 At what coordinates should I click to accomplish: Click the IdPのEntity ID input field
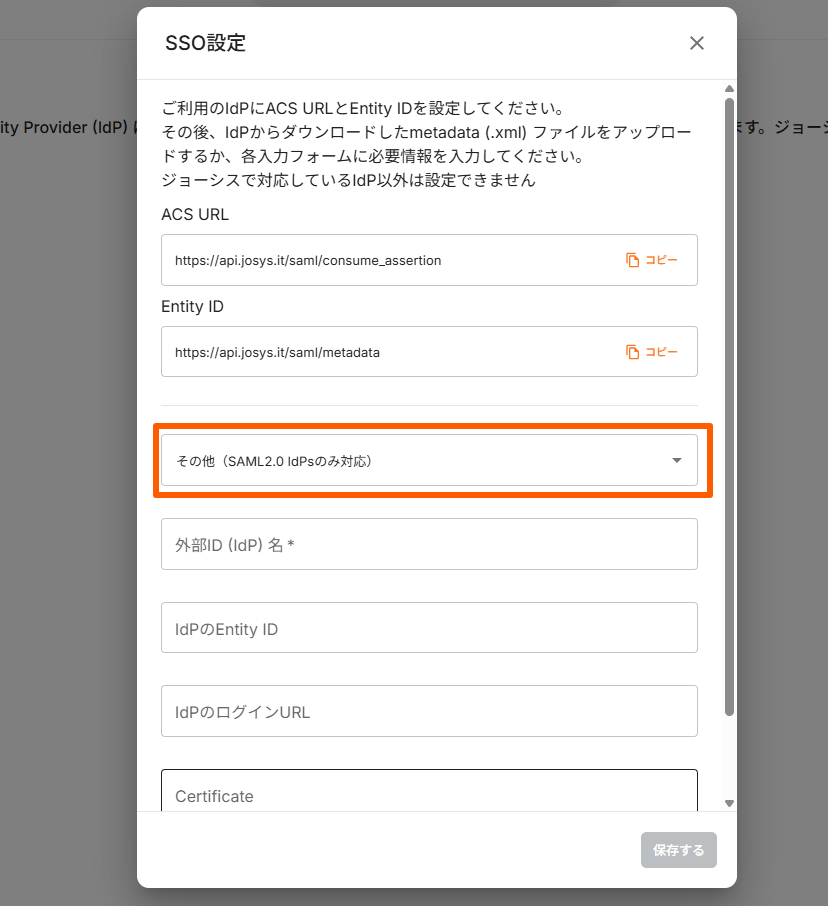click(428, 629)
